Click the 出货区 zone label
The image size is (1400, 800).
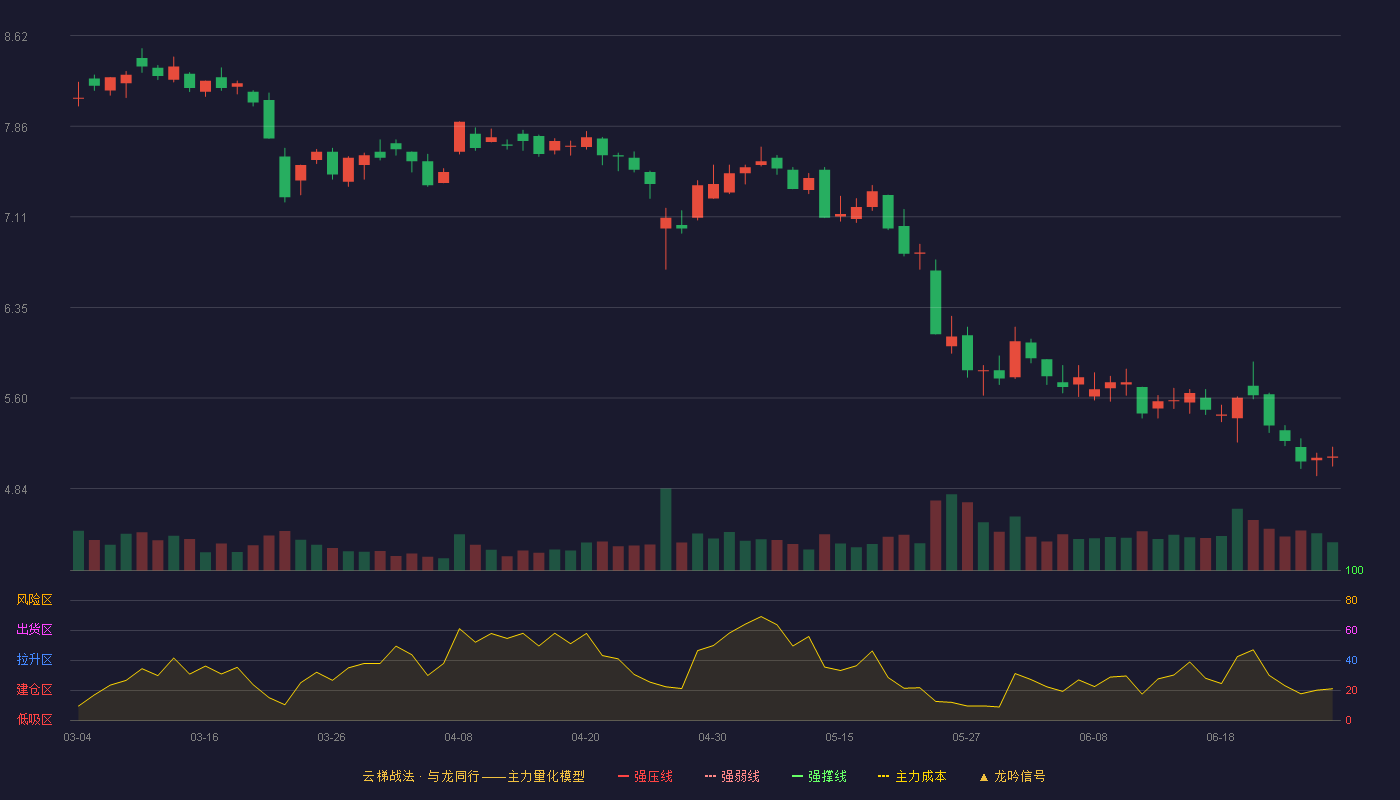pyautogui.click(x=34, y=630)
